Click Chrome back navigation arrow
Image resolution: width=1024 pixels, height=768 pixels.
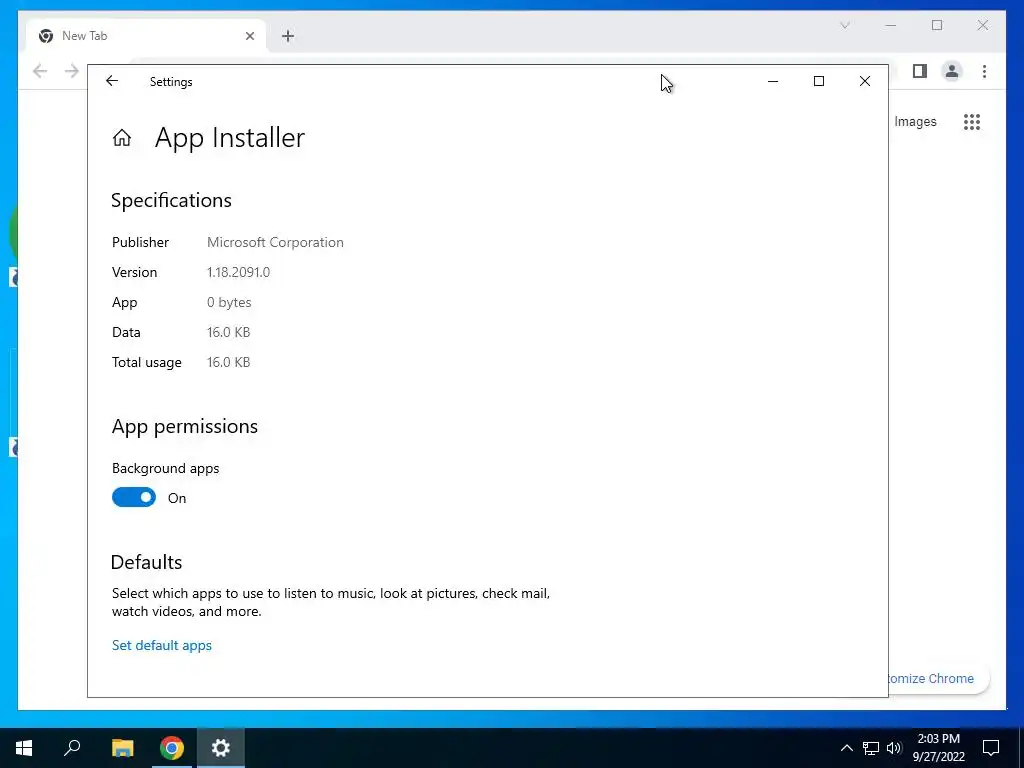(40, 71)
